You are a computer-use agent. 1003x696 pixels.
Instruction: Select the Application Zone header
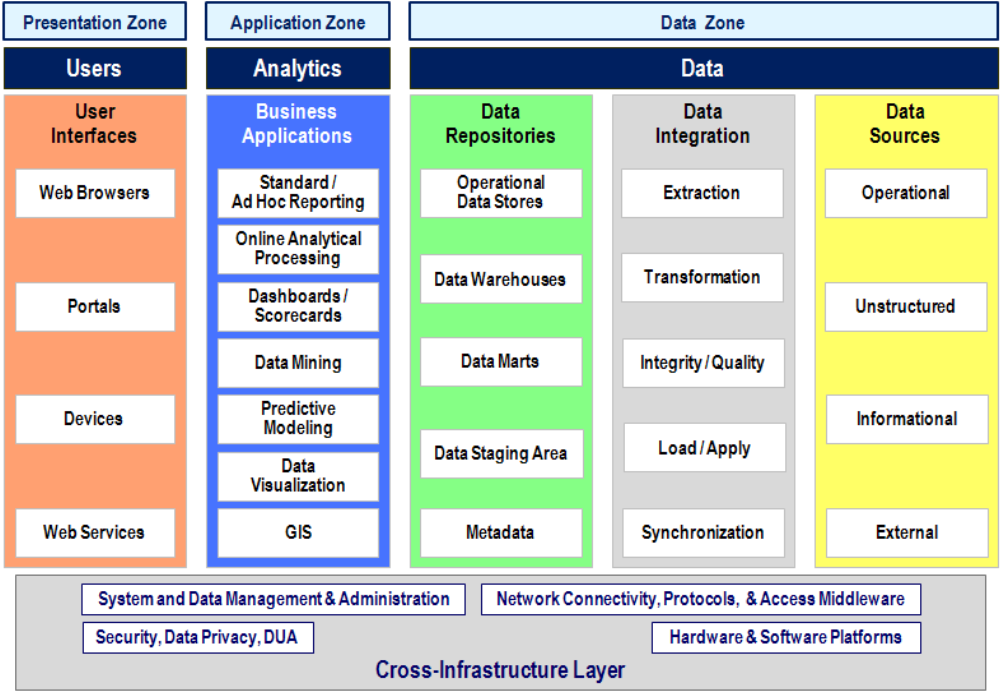click(x=297, y=22)
